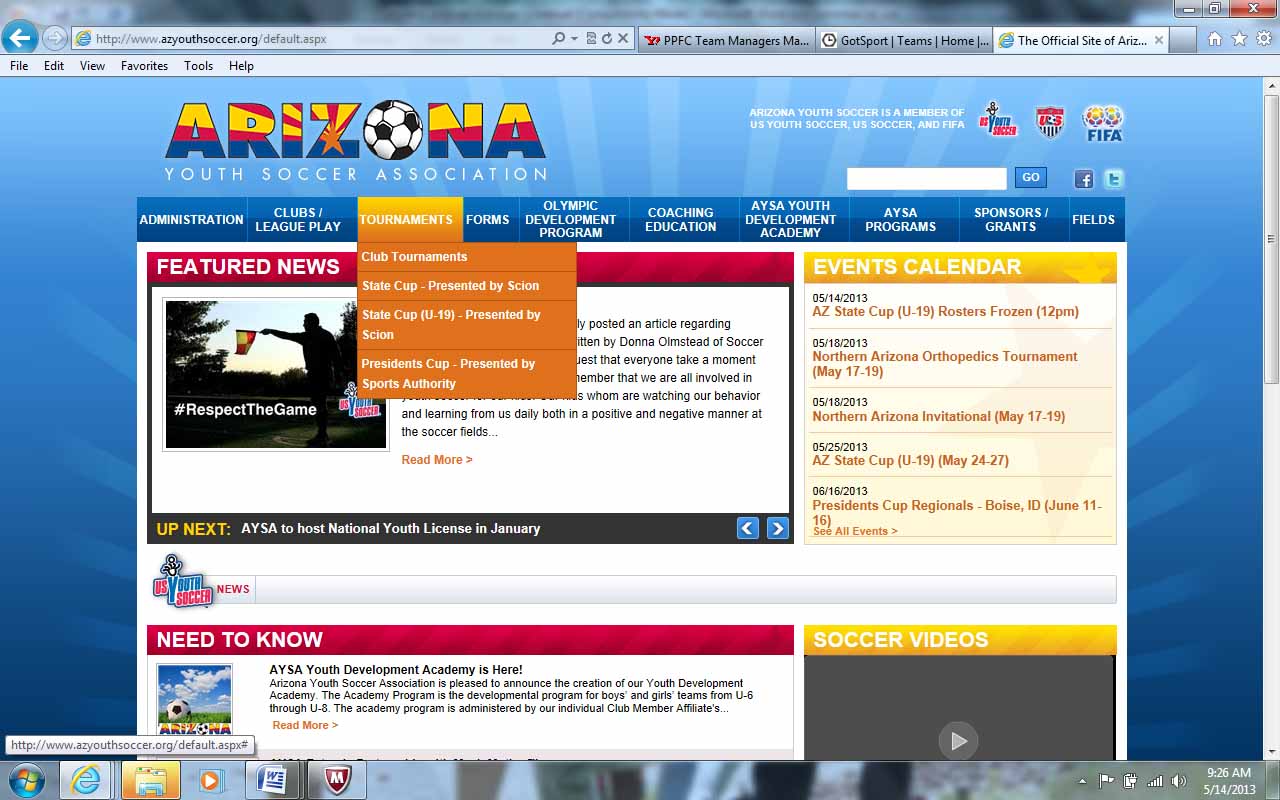This screenshot has width=1280, height=800.
Task: Click the browser vertical scrollbar
Action: click(x=1271, y=240)
